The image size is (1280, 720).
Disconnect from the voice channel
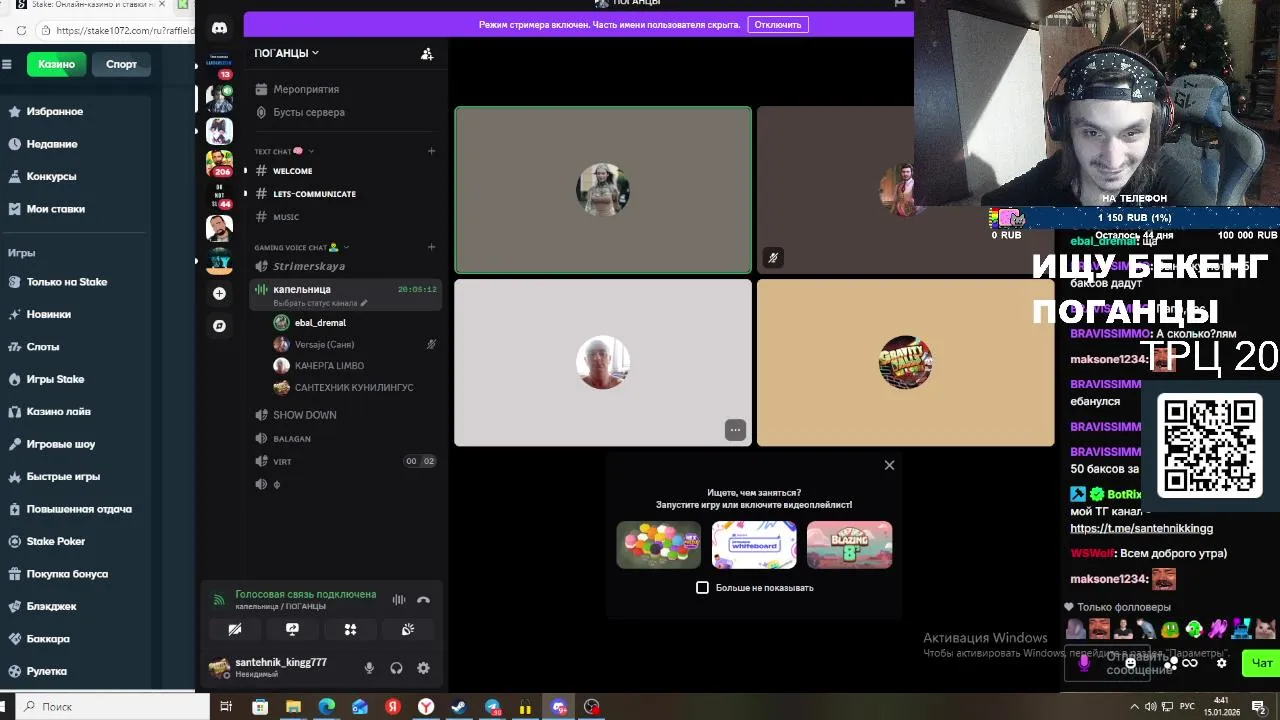[423, 600]
